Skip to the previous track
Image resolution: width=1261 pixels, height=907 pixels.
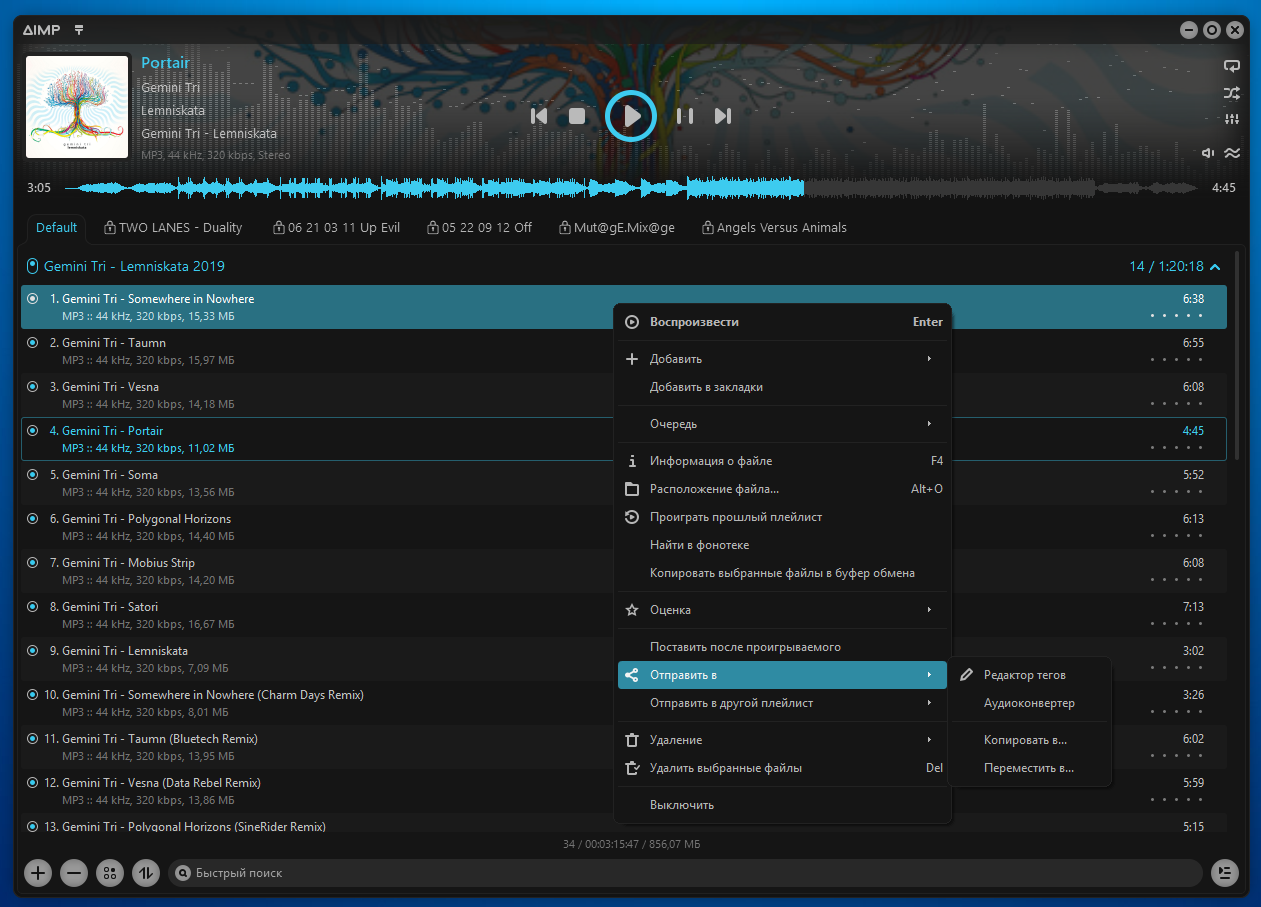click(539, 116)
